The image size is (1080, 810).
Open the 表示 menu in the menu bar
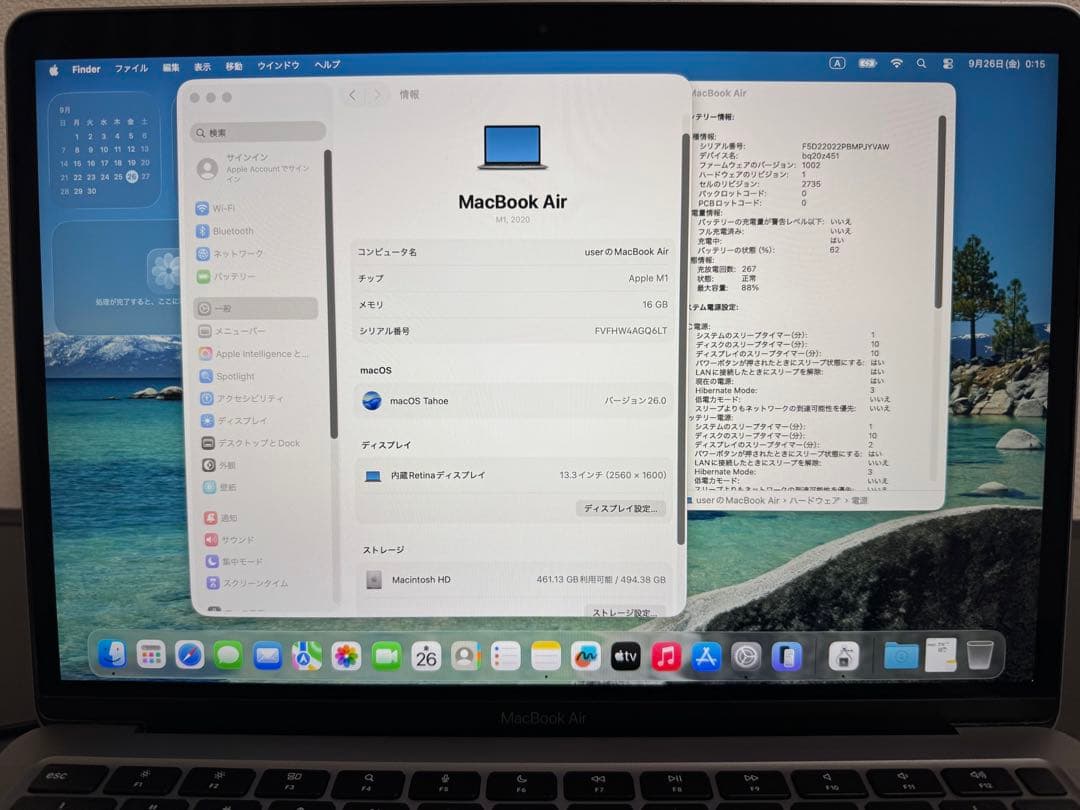pos(204,65)
